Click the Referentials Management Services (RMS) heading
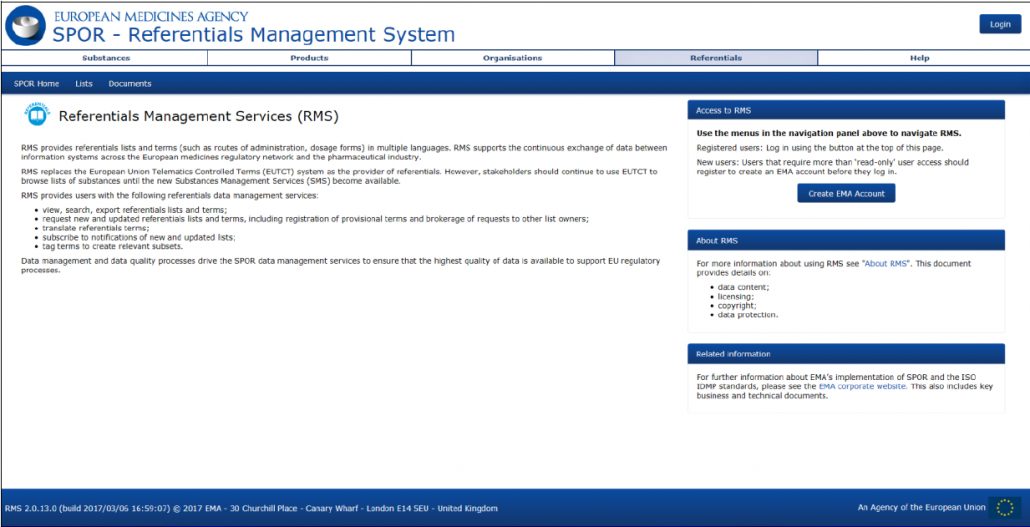This screenshot has height=527, width=1030. tap(198, 116)
